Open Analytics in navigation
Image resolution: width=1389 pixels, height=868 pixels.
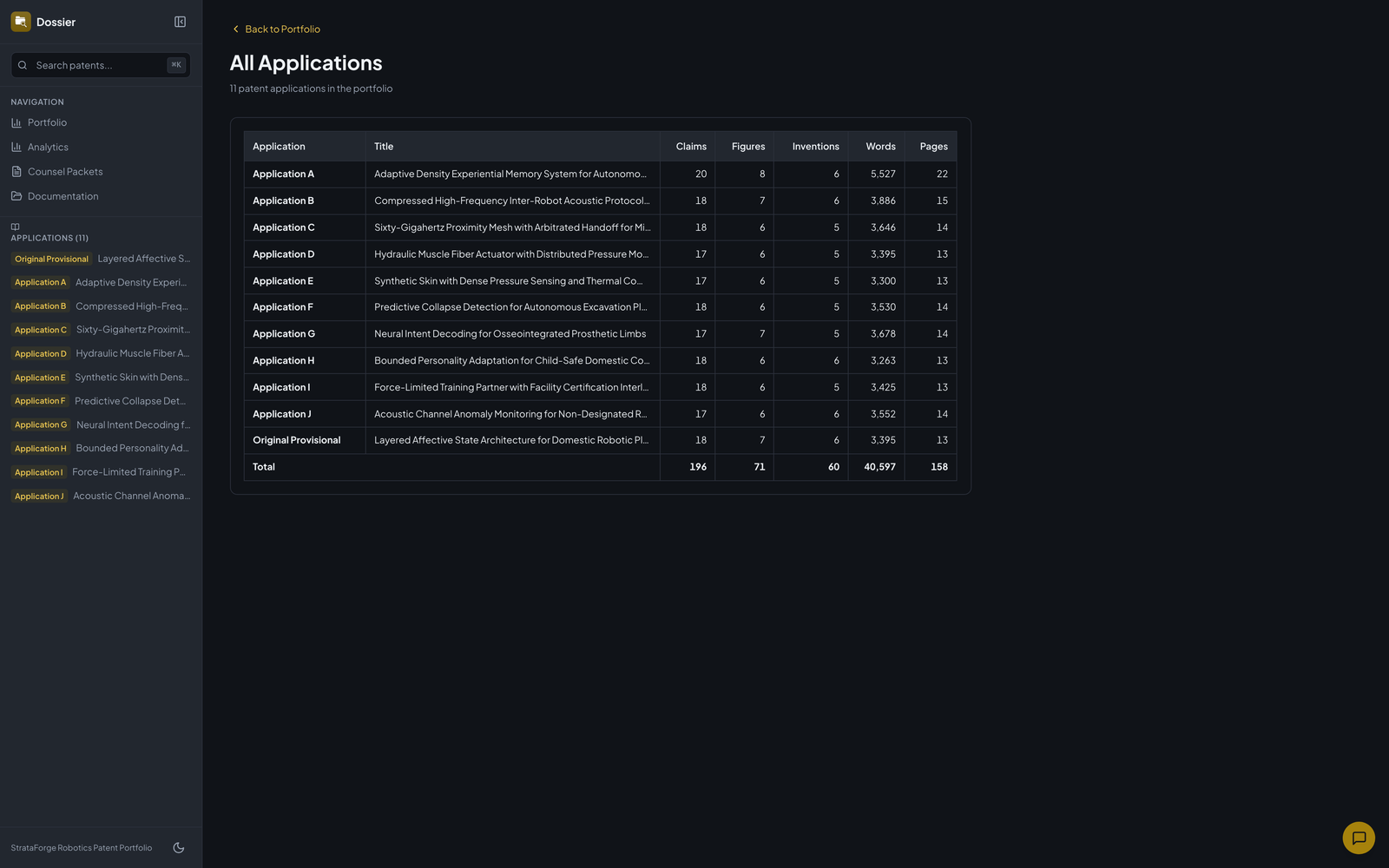[101, 147]
